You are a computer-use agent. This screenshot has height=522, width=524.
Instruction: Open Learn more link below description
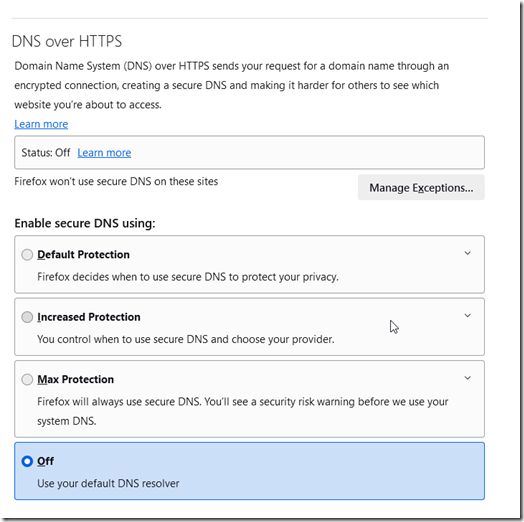coord(41,124)
